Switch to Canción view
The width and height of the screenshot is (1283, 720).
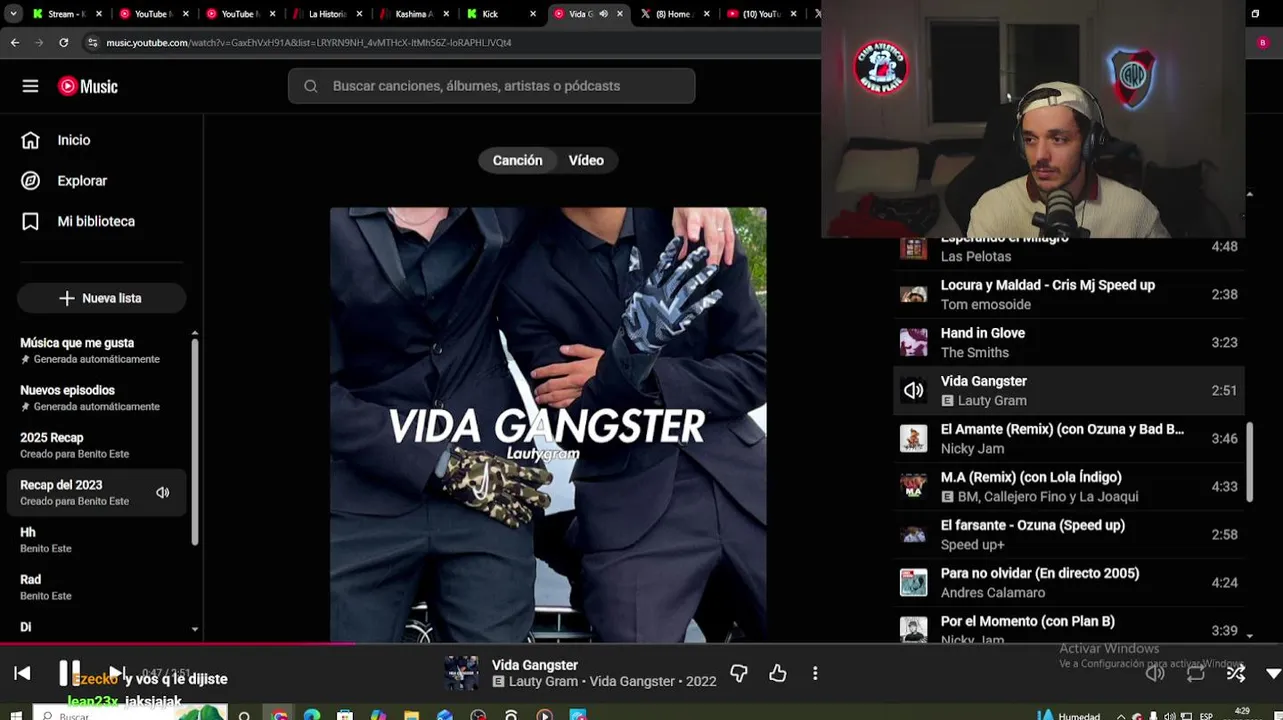pos(517,160)
